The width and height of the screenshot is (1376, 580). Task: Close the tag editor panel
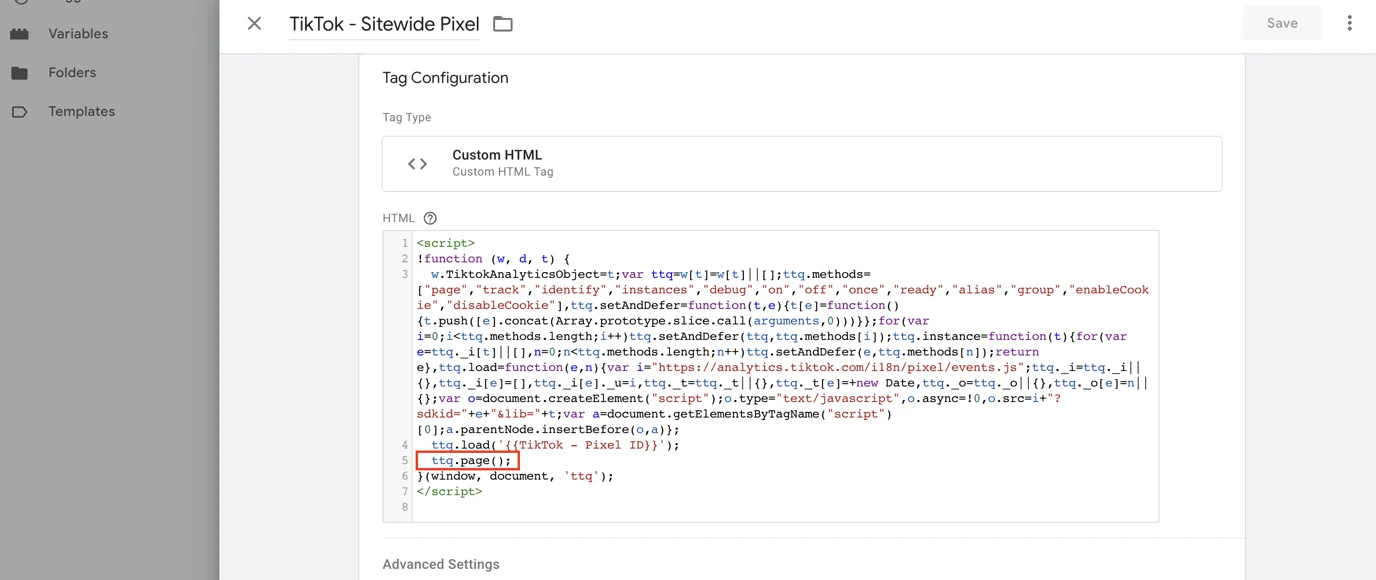click(x=254, y=23)
